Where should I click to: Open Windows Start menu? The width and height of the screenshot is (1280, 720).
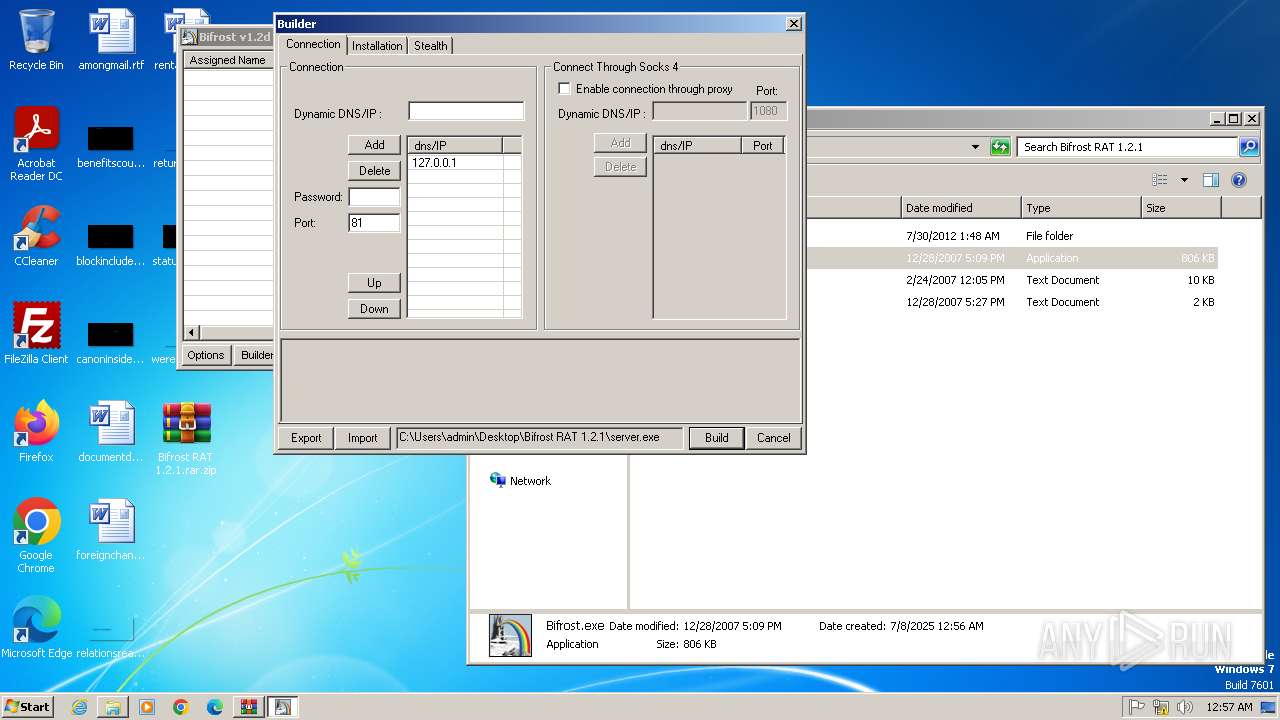[x=28, y=707]
